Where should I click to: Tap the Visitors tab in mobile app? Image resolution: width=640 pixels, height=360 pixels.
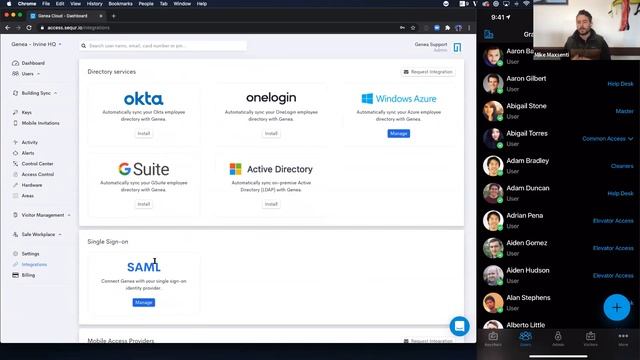pos(590,339)
